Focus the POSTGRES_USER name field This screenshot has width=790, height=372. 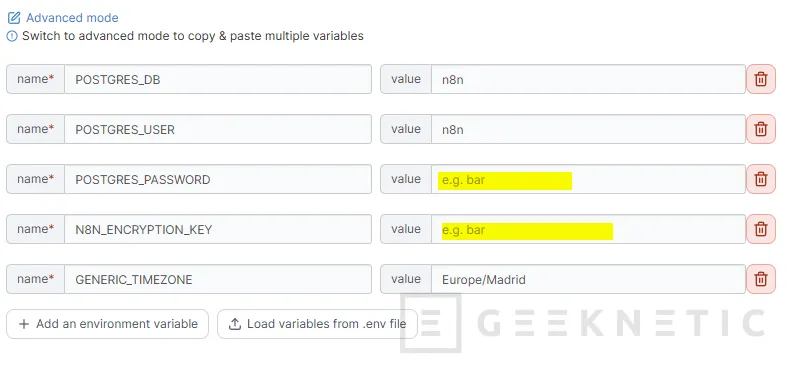click(218, 129)
